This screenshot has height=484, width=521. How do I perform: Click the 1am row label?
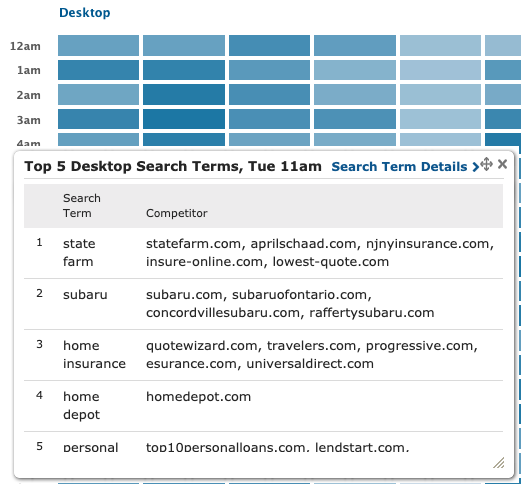29,70
